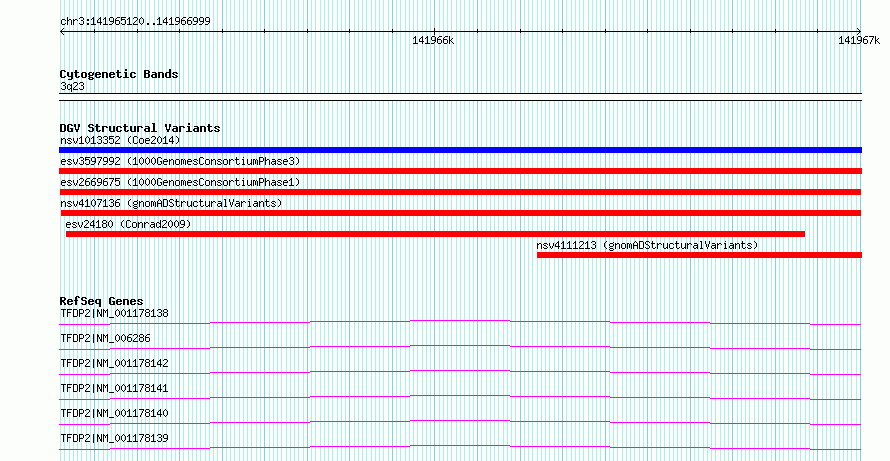
Task: Select the esv2669675 1000GenomesConsortiumPhase1 red bar
Action: 460,192
